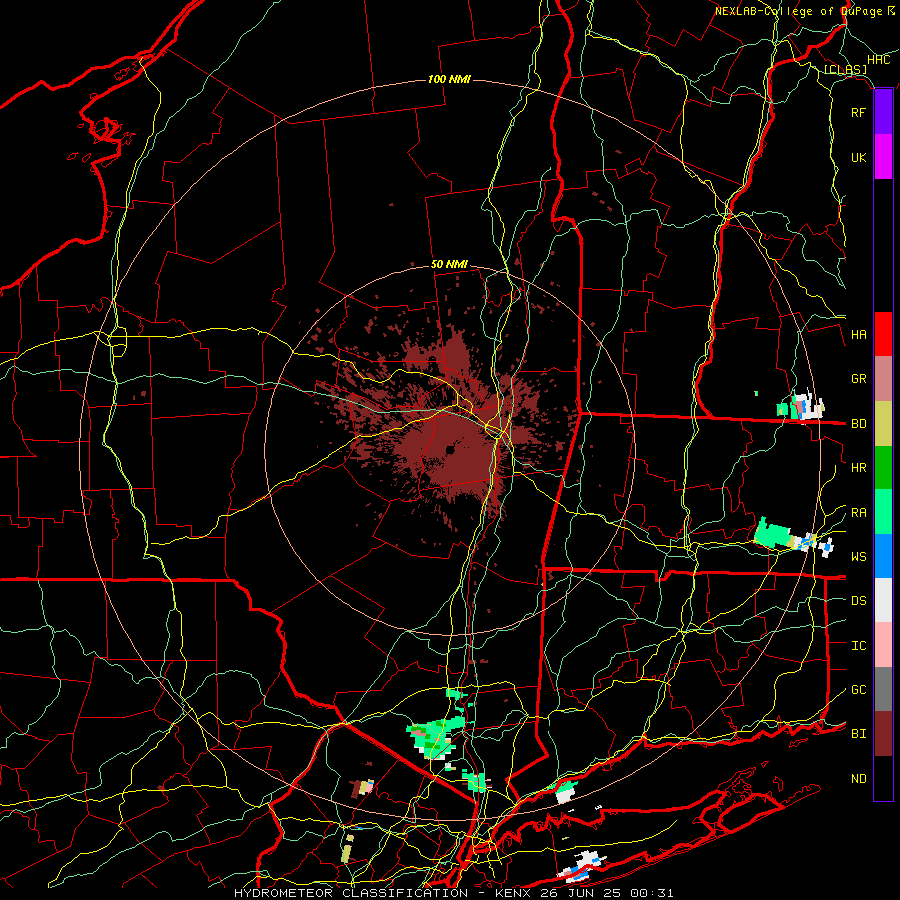Select the BD big drops color swatch
The image size is (900, 900).
pos(883,424)
